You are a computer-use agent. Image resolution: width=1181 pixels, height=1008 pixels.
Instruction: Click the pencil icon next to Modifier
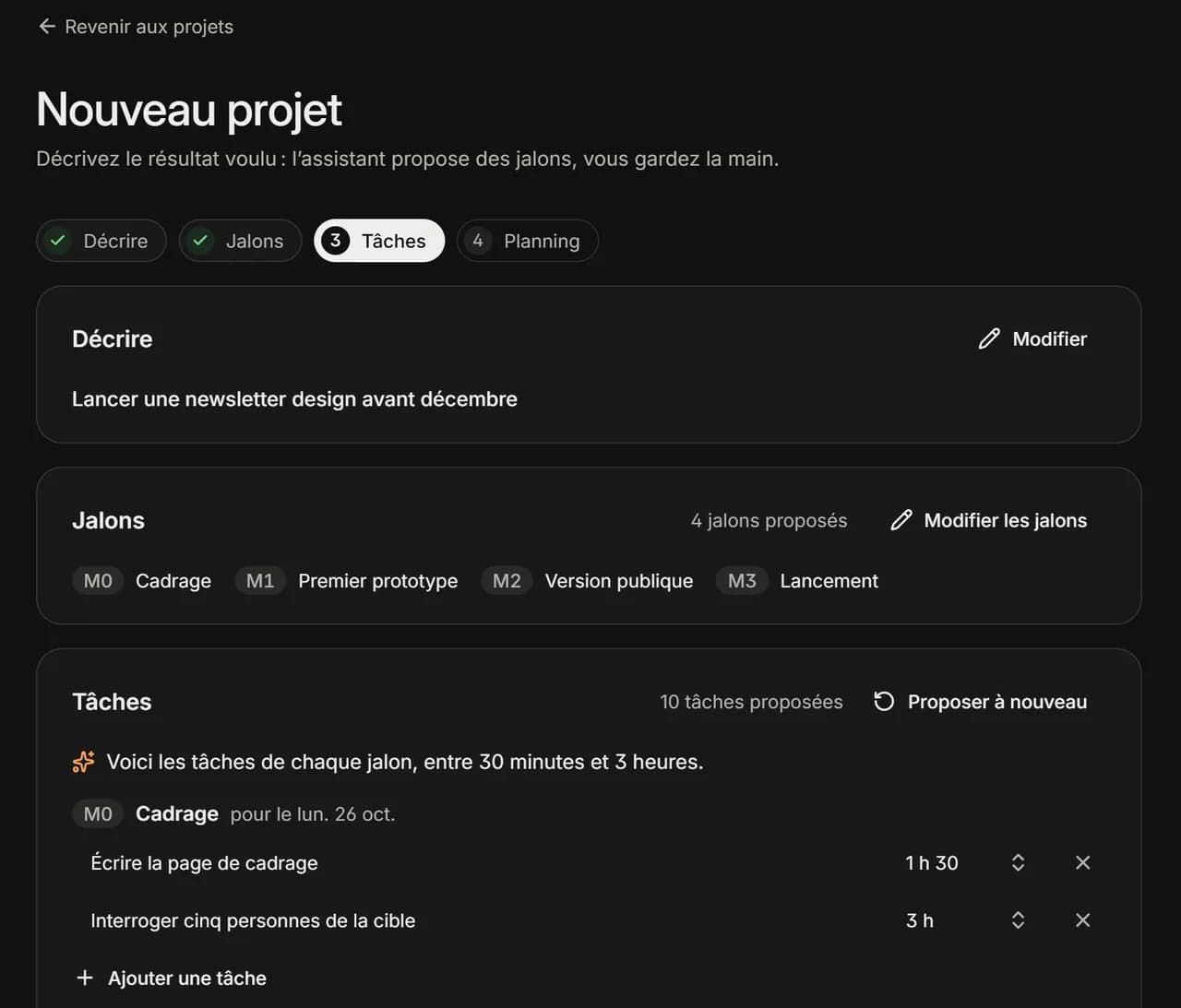click(989, 338)
